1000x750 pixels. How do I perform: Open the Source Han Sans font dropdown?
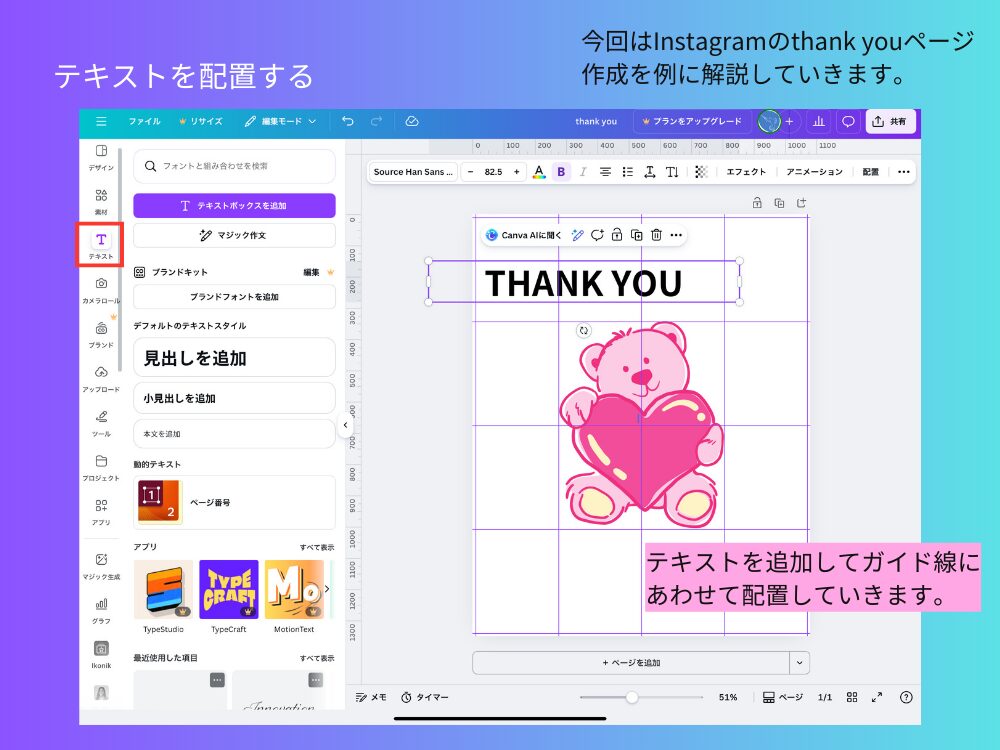coord(412,172)
